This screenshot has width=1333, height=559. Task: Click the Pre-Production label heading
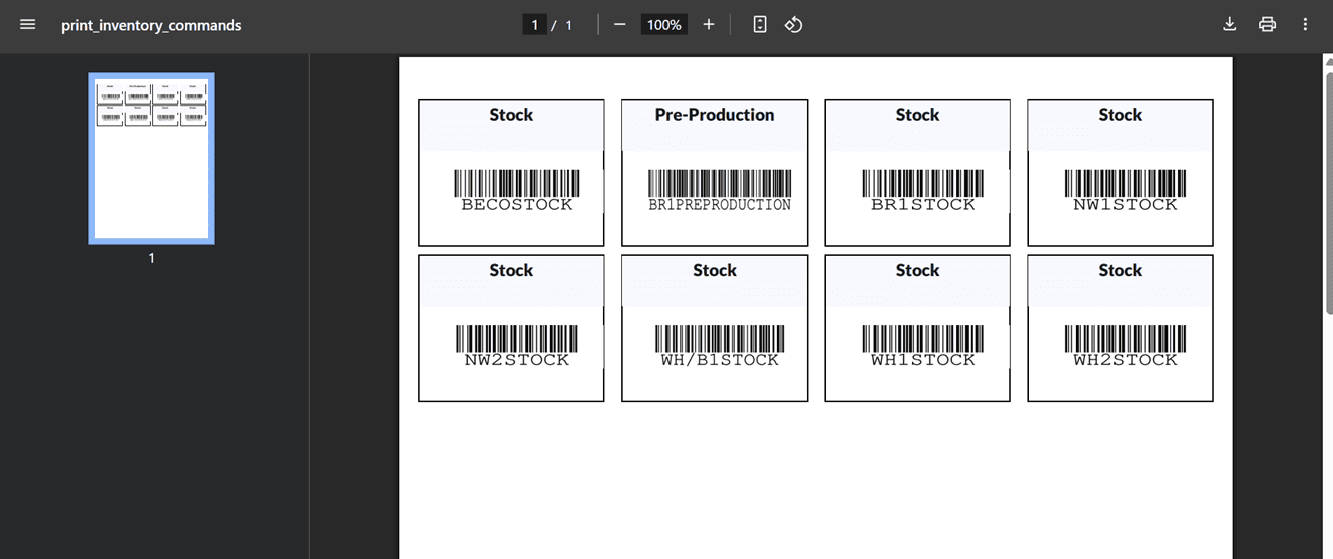(714, 115)
